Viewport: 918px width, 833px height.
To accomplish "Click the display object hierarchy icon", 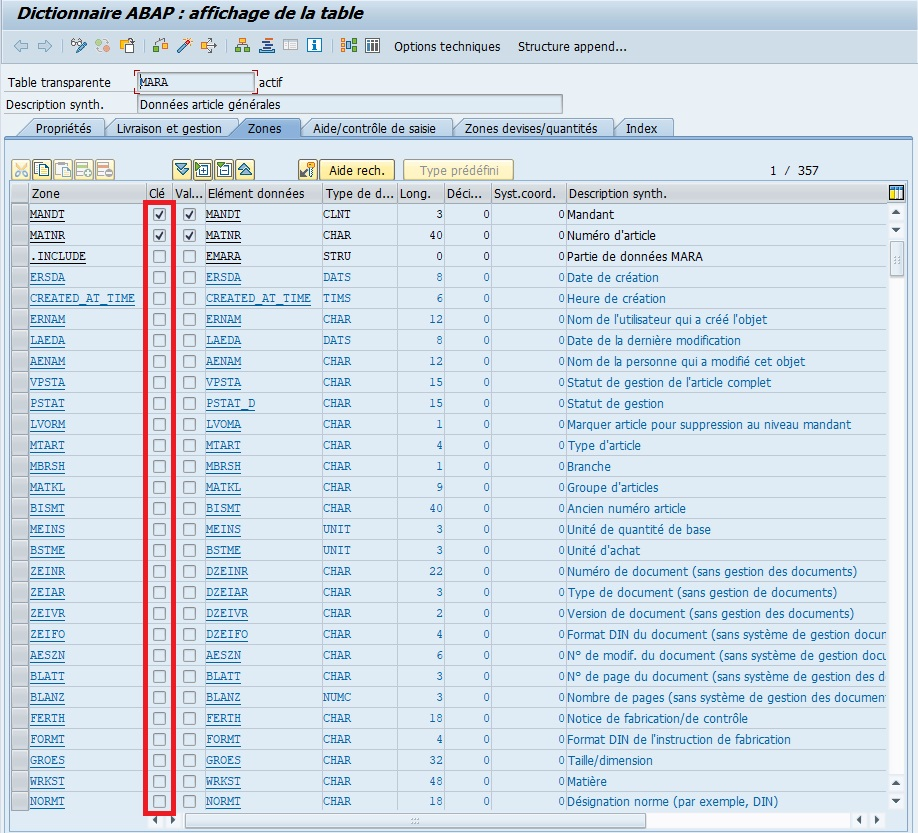I will coord(242,46).
